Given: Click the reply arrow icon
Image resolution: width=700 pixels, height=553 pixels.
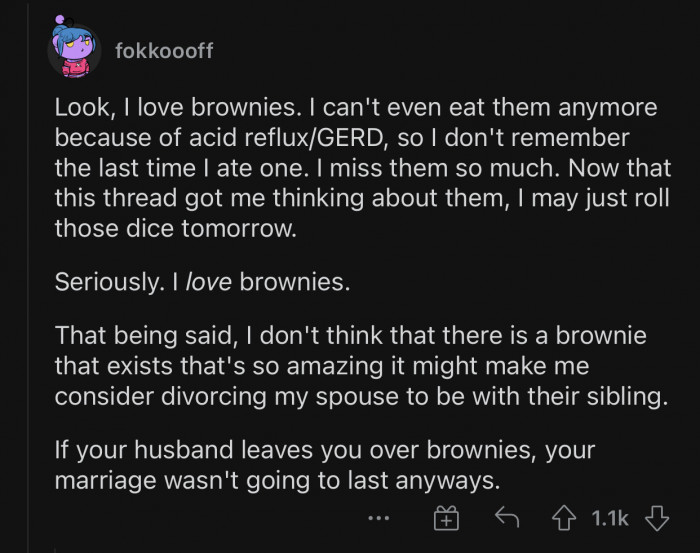Looking at the screenshot, I should (x=509, y=518).
